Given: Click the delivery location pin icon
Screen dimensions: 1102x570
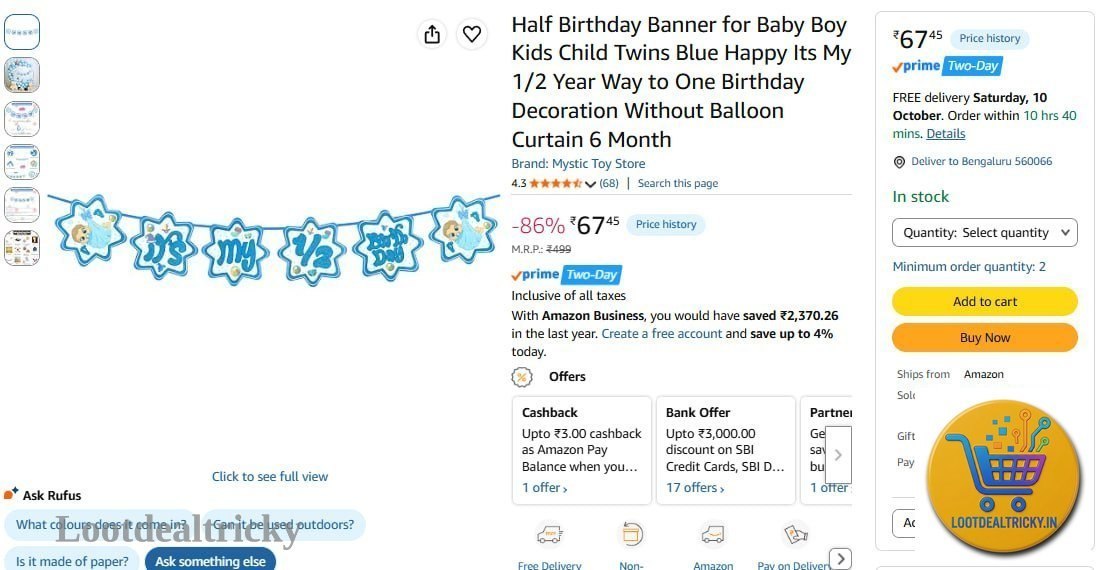Looking at the screenshot, I should click(899, 162).
